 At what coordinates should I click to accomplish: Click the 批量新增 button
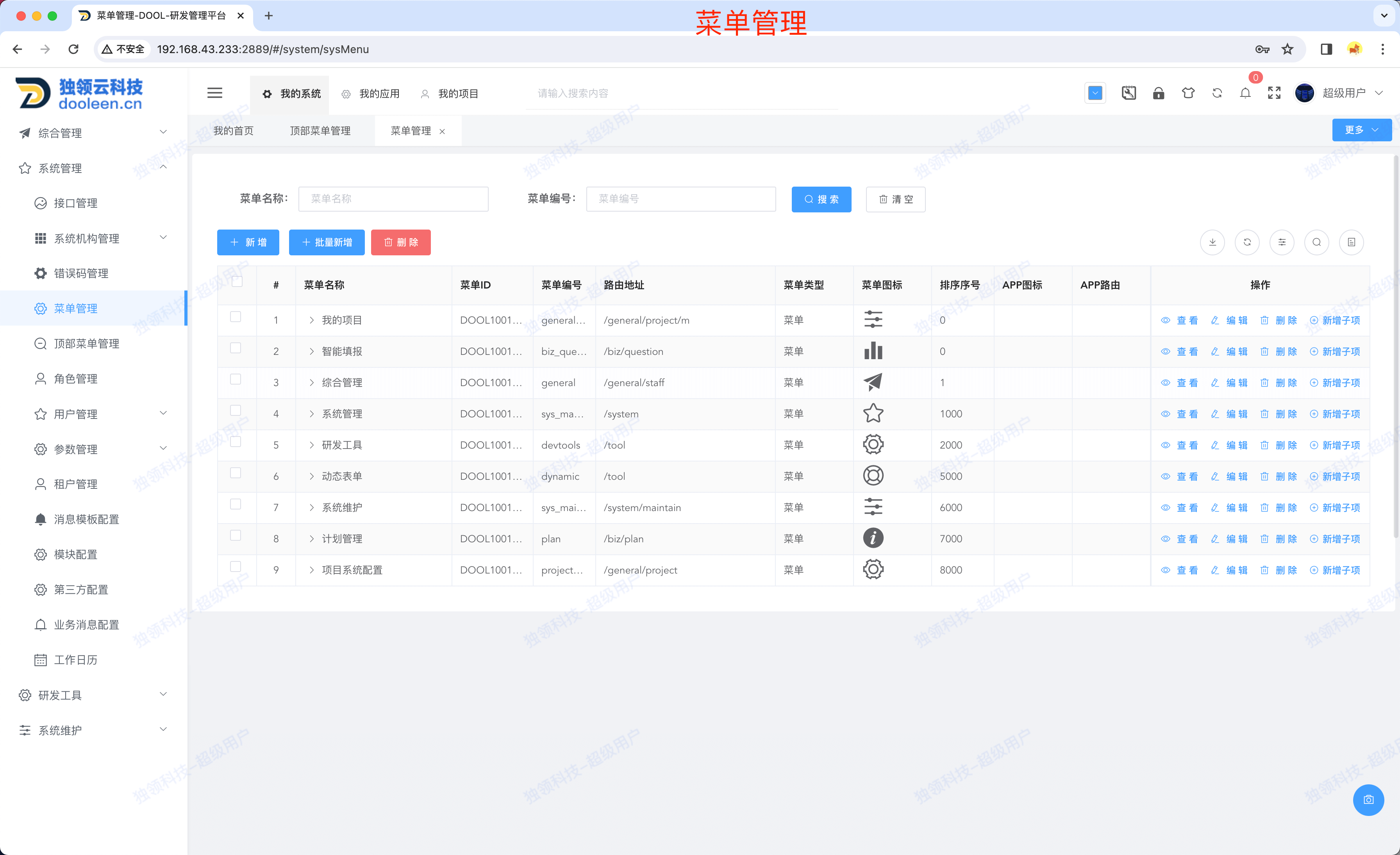point(327,242)
